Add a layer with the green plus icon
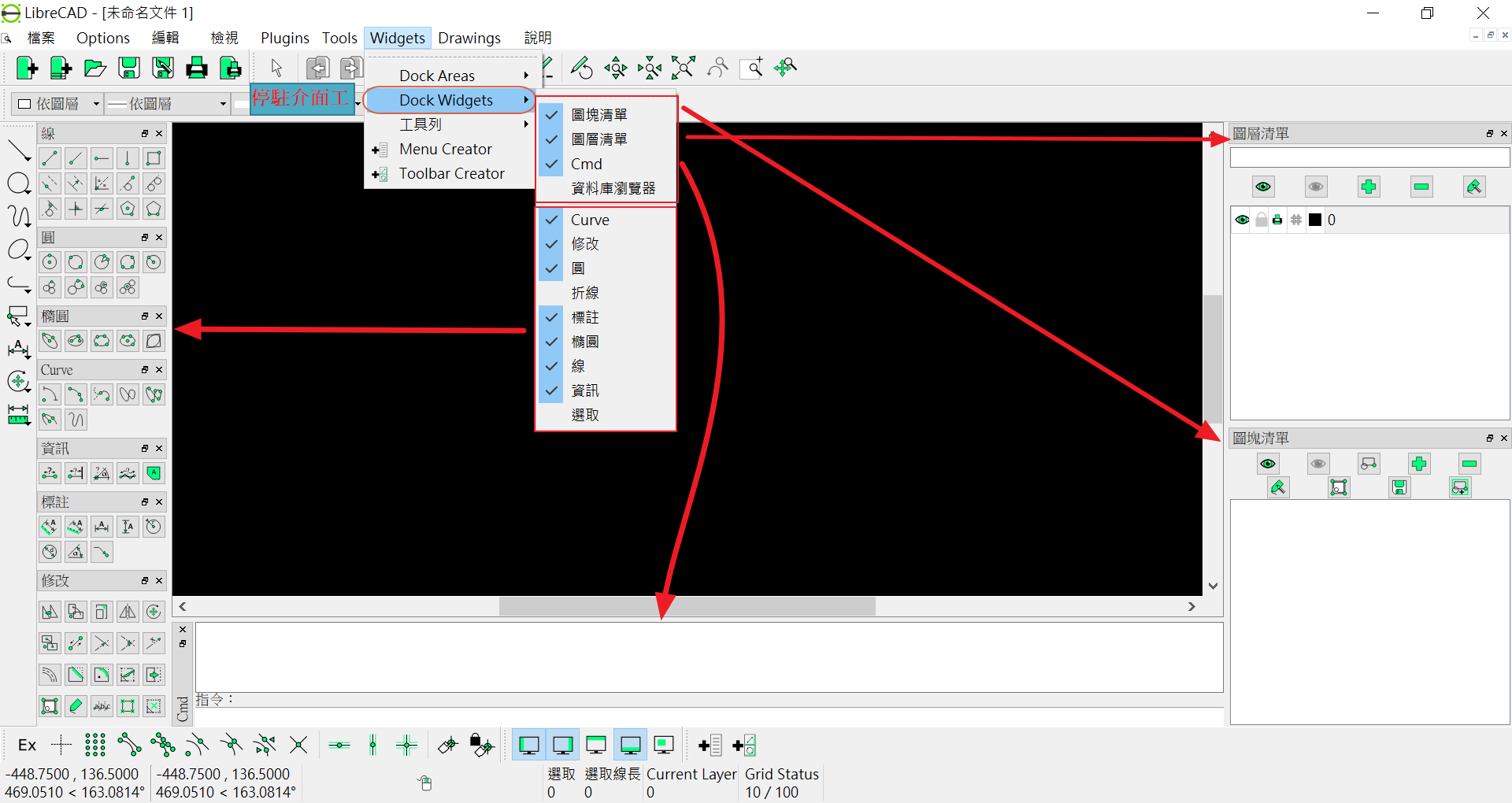This screenshot has width=1512, height=803. (x=1369, y=187)
